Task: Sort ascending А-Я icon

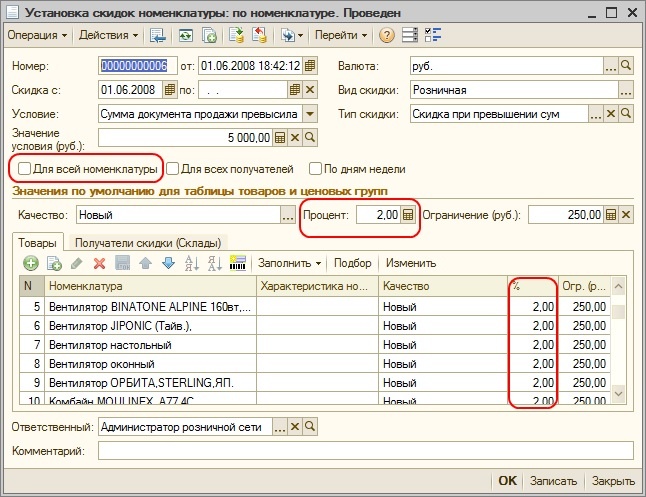Action: pyautogui.click(x=192, y=263)
